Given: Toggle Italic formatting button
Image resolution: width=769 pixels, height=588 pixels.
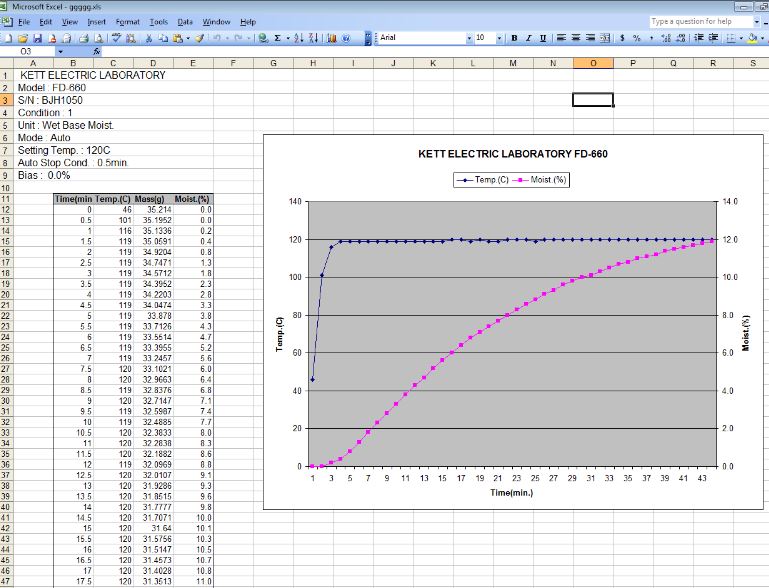Looking at the screenshot, I should tap(528, 37).
